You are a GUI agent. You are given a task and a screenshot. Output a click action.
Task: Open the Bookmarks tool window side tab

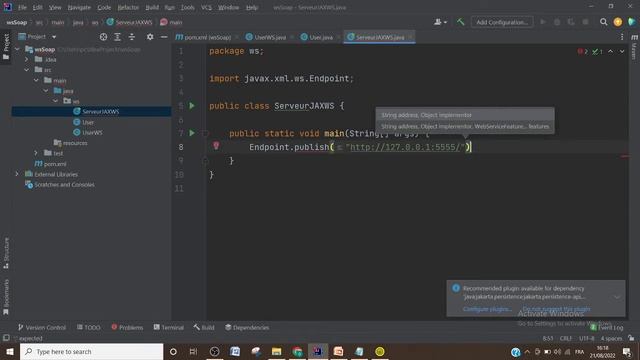pos(6,297)
